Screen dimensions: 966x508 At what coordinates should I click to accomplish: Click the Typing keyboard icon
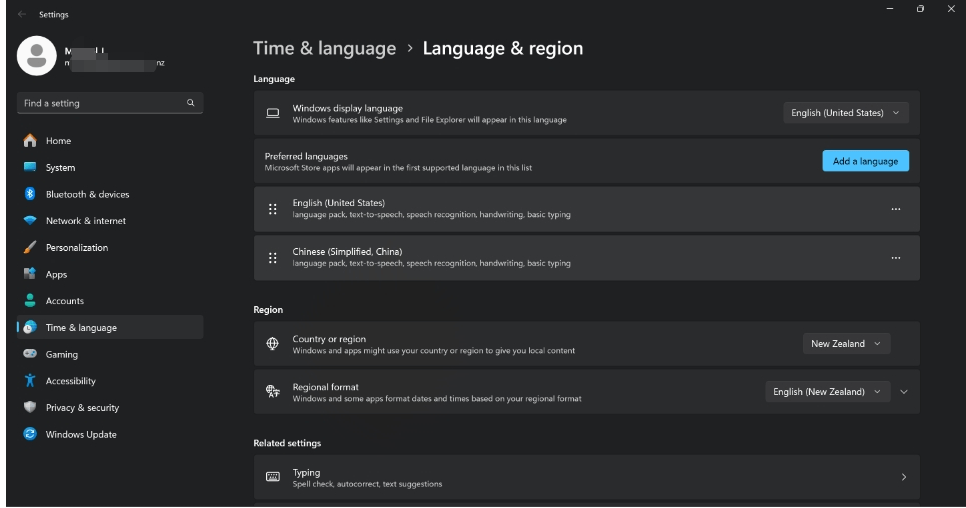(272, 477)
